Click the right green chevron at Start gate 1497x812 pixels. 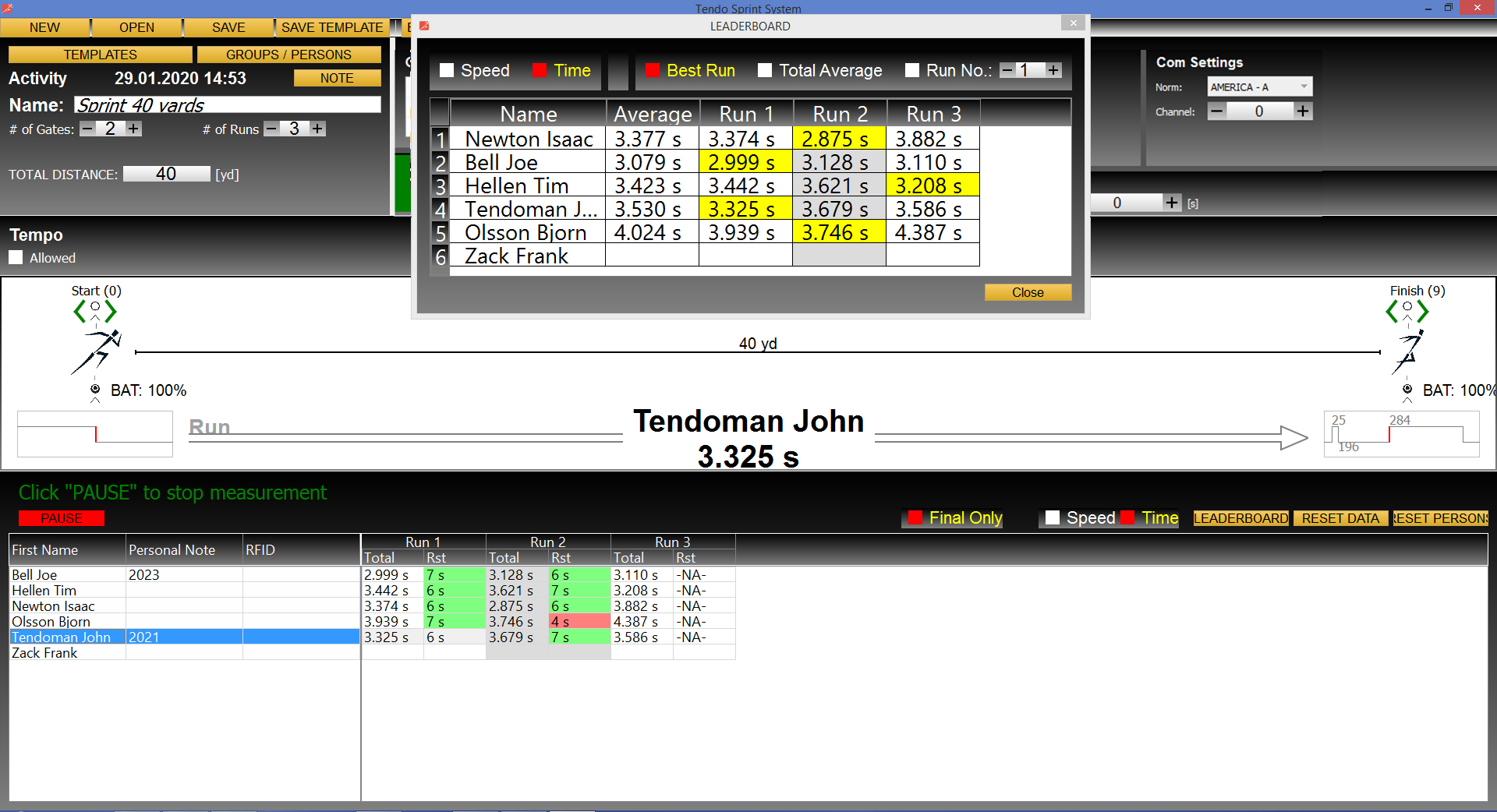coord(111,312)
